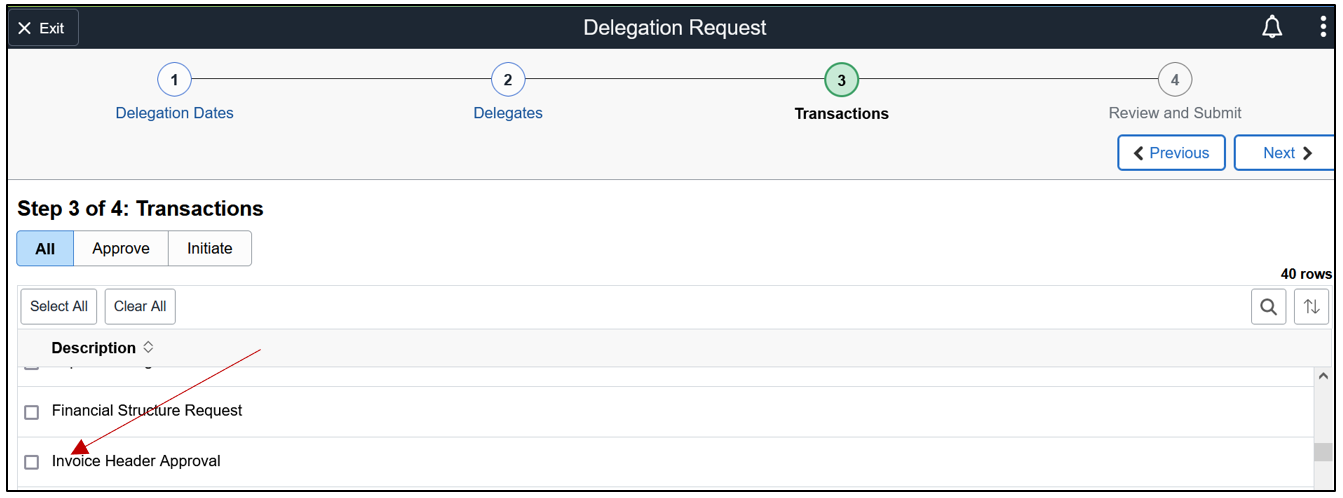
Task: Go to step 2 circle
Action: (x=508, y=80)
